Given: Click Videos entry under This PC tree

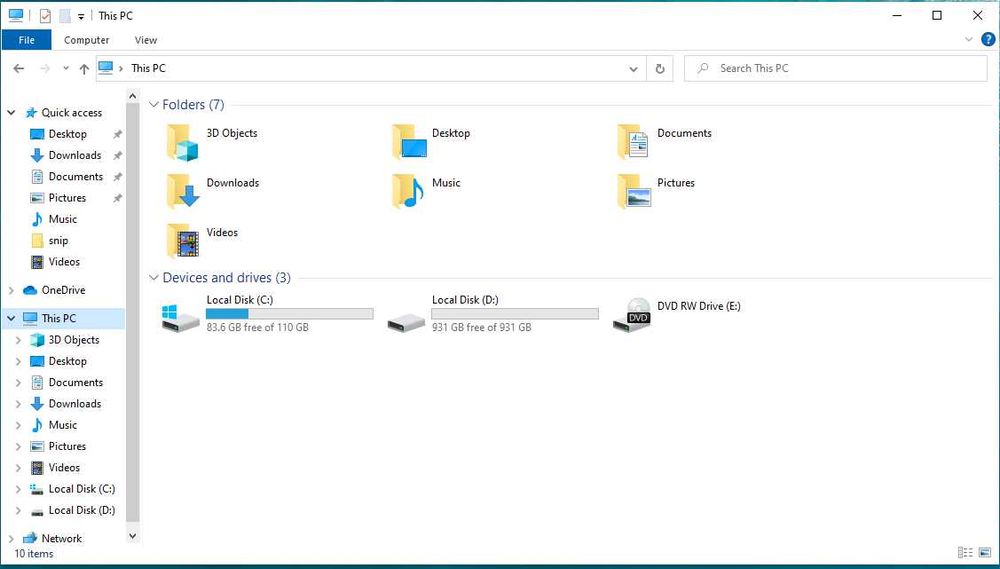Looking at the screenshot, I should tap(55, 468).
